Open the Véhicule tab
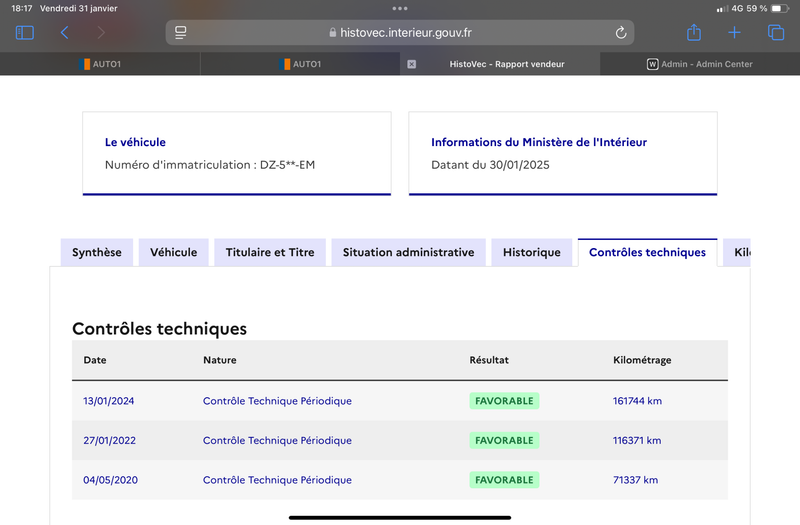This screenshot has width=800, height=525. pos(173,253)
